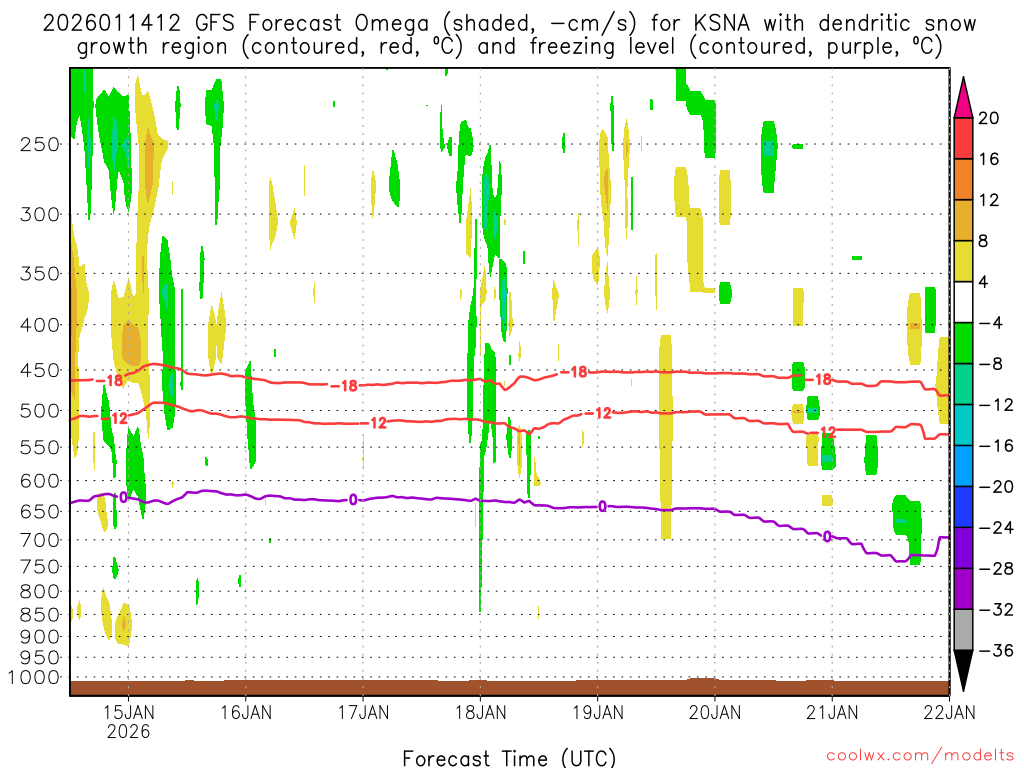Click the 500 pressure level label

click(x=40, y=411)
